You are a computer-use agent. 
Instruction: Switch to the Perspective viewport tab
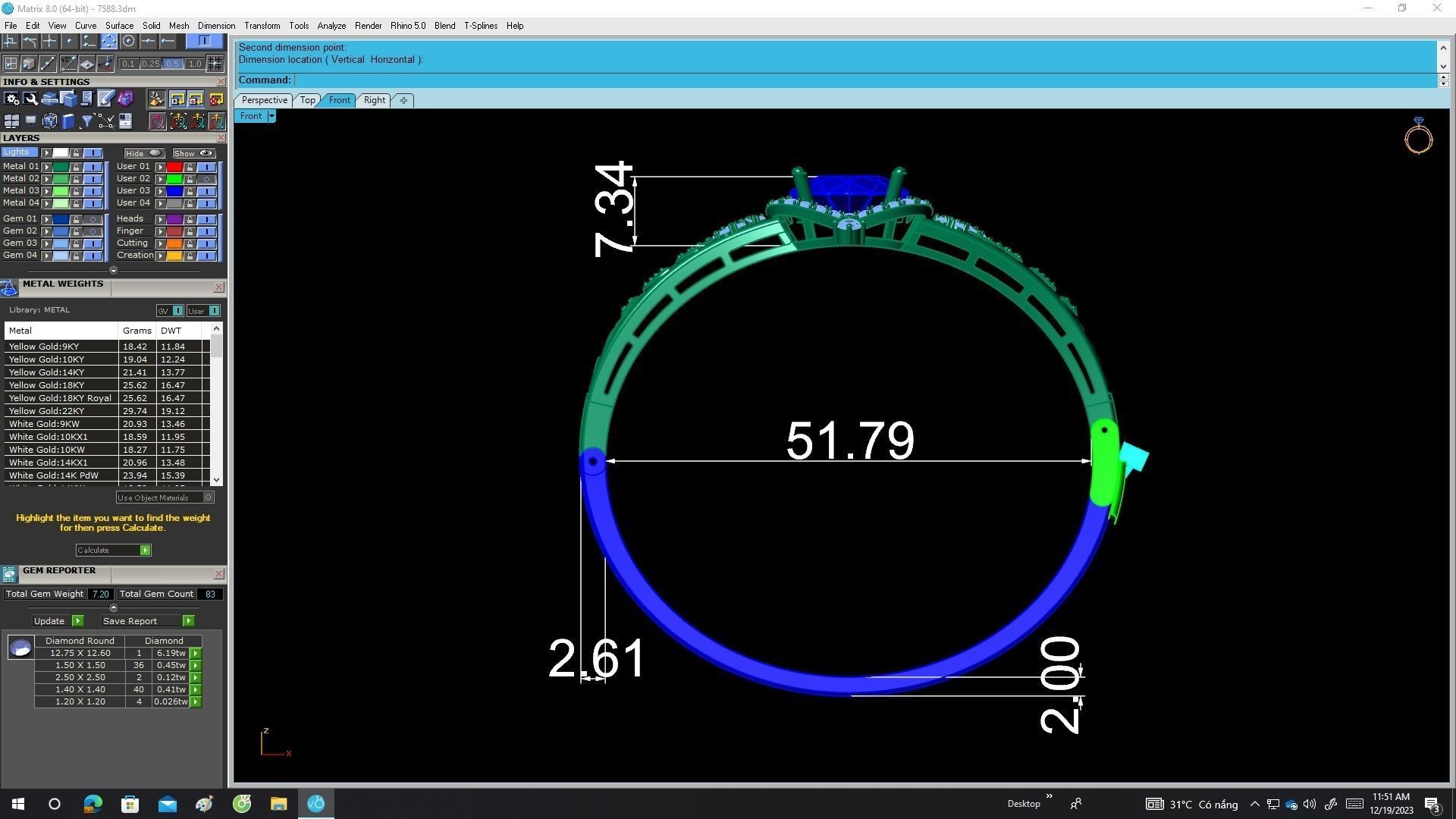[264, 100]
